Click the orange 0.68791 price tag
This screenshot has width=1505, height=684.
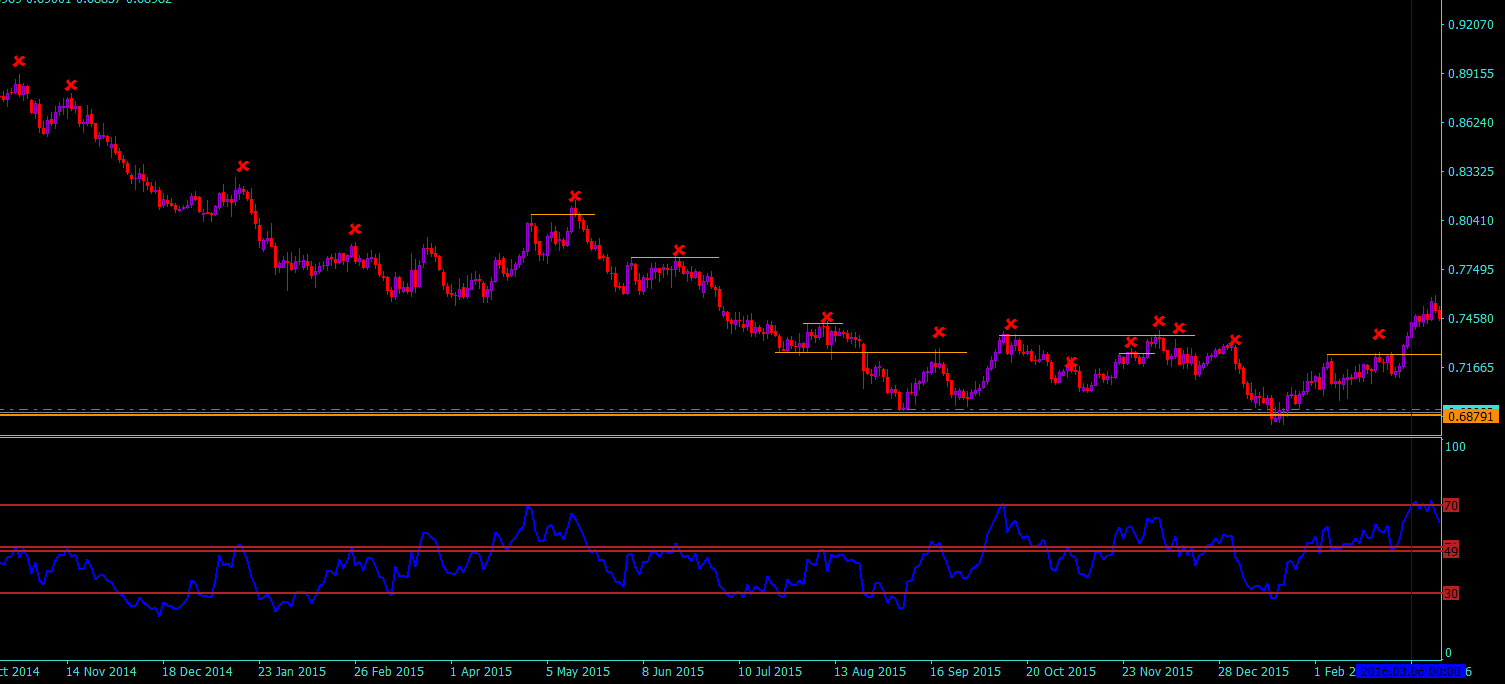[x=1470, y=416]
